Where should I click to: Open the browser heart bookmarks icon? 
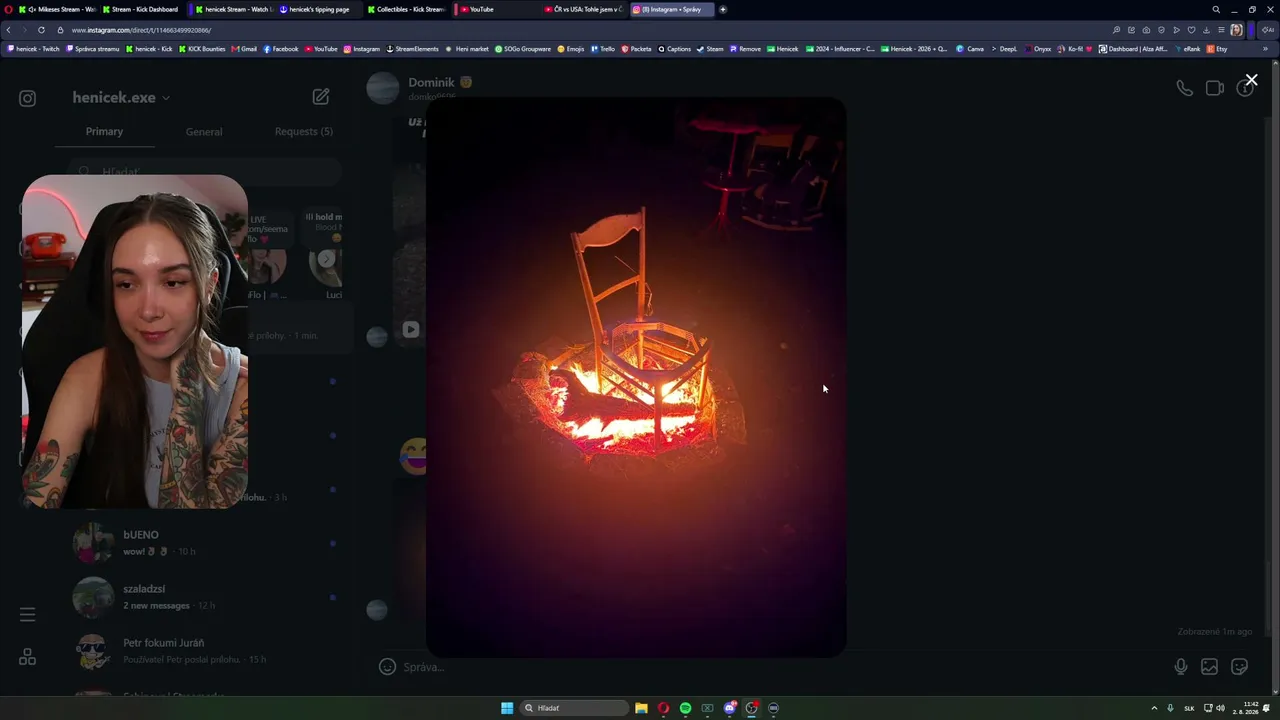click(1191, 30)
